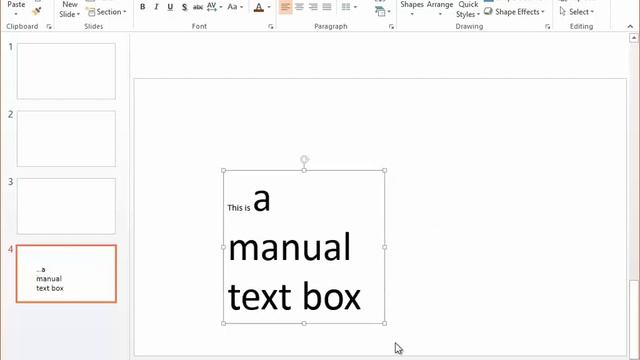Open Font dialog launcher
The width and height of the screenshot is (640, 360).
click(271, 27)
